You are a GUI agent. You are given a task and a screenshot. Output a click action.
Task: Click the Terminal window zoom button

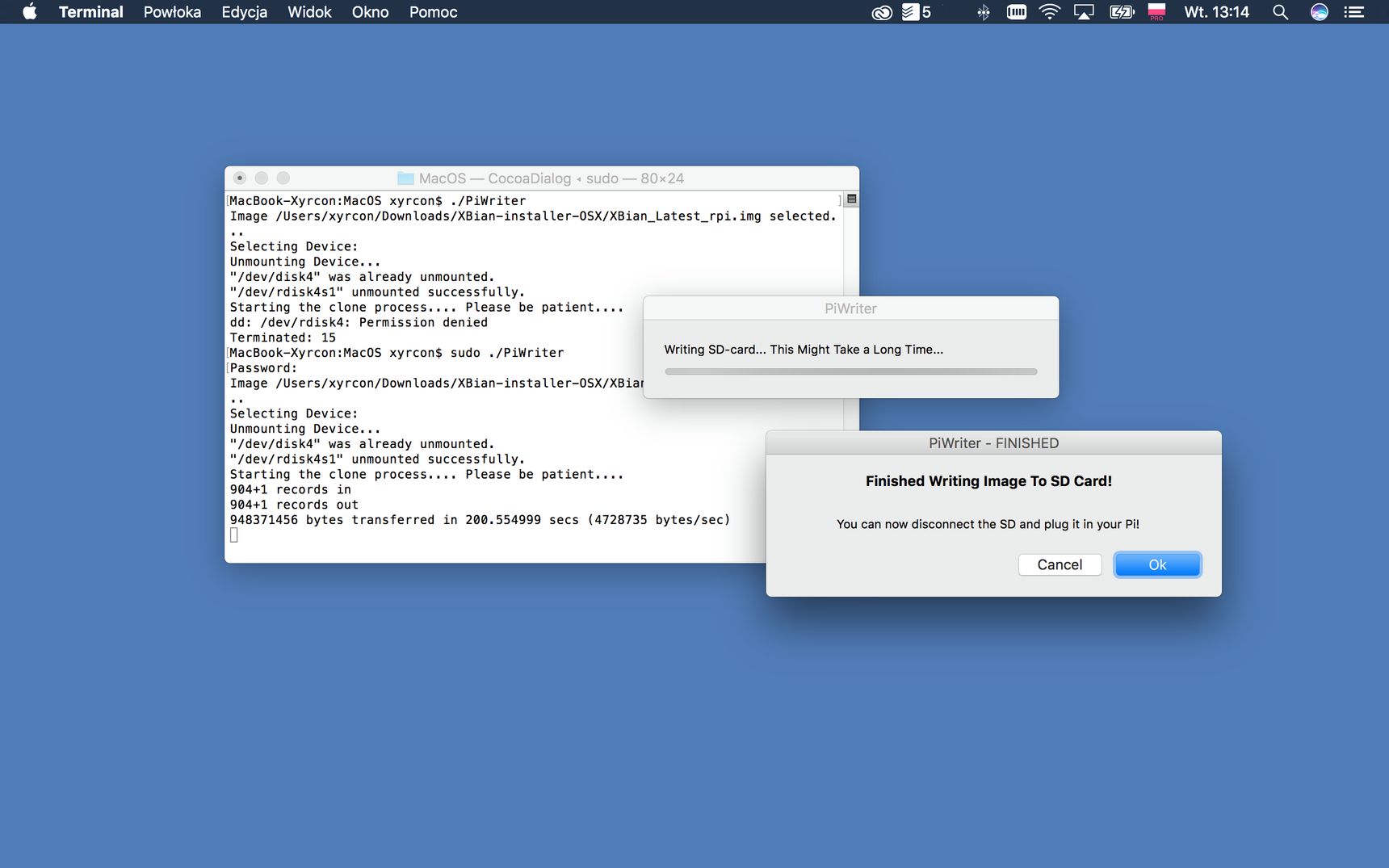click(283, 178)
